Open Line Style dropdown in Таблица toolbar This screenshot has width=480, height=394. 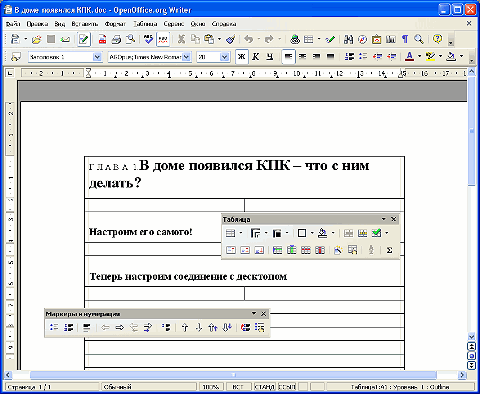[x=266, y=233]
